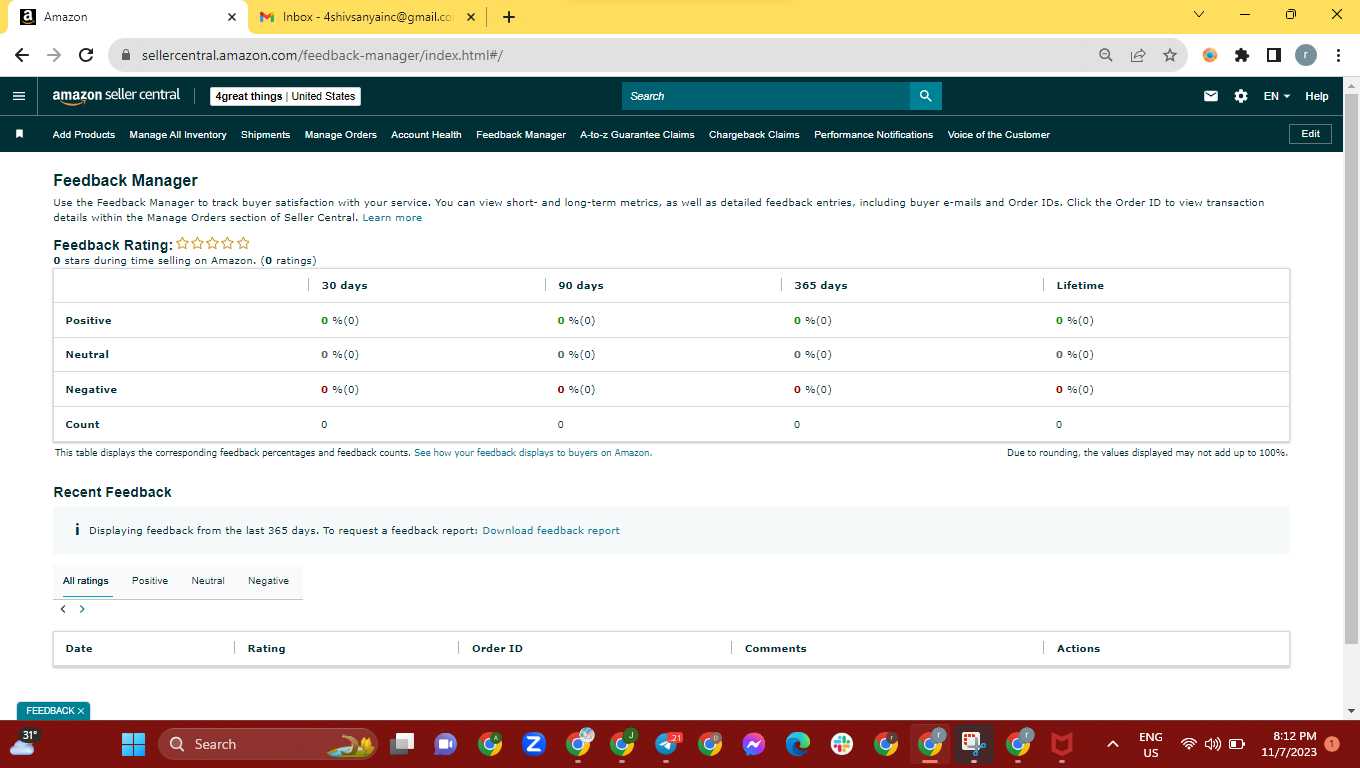Screen dimensions: 1360x768
Task: Open the weather widget showing 31°
Action: coord(23,743)
